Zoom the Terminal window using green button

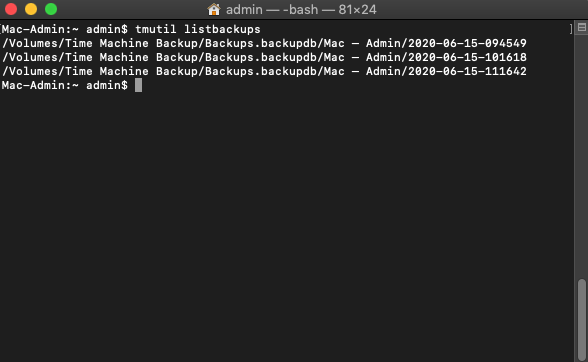tap(51, 9)
